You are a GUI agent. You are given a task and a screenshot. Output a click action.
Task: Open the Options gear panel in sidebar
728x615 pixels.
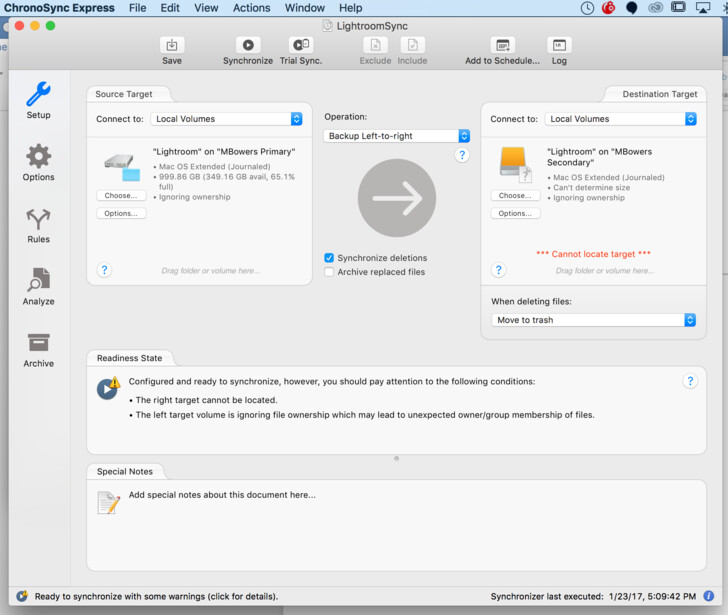pyautogui.click(x=38, y=163)
